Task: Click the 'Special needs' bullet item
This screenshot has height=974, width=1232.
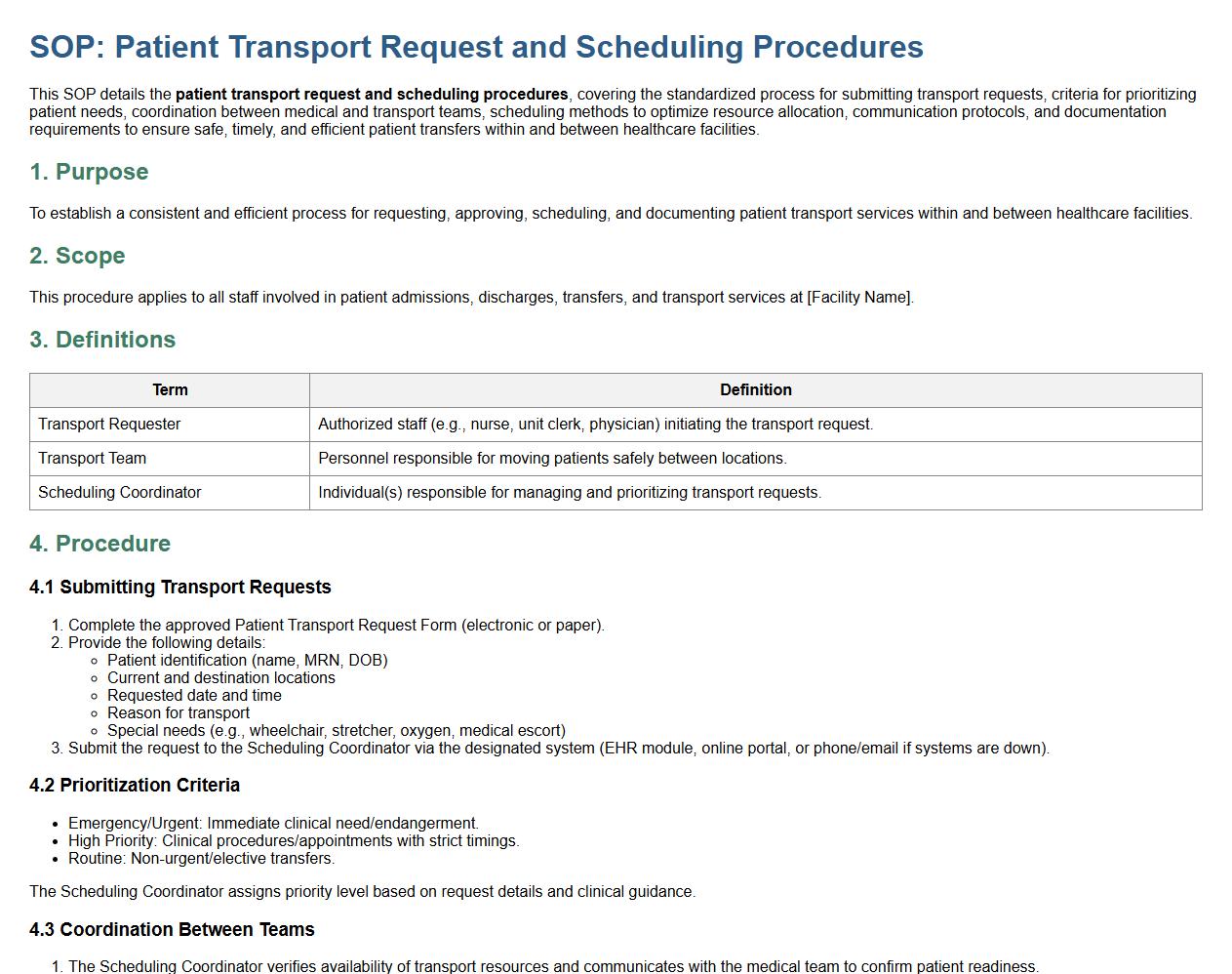Action: 336,730
